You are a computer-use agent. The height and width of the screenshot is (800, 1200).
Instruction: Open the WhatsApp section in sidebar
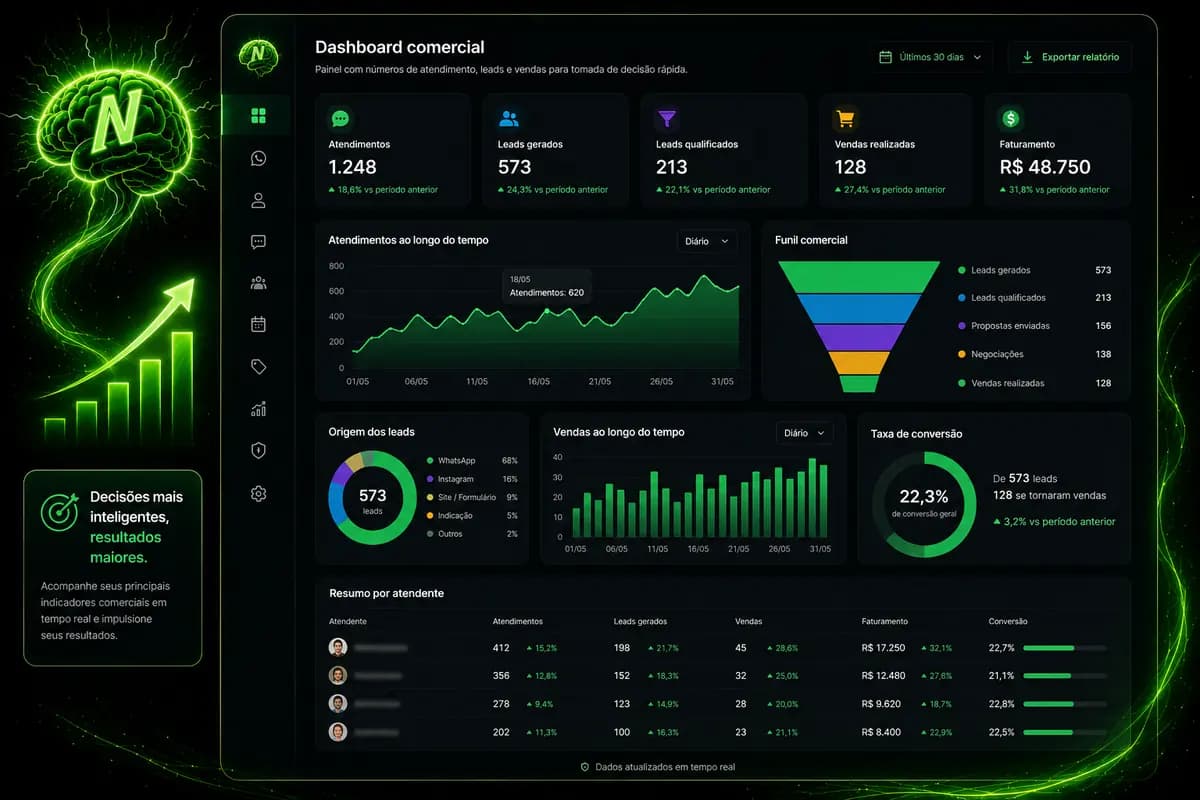[x=258, y=158]
